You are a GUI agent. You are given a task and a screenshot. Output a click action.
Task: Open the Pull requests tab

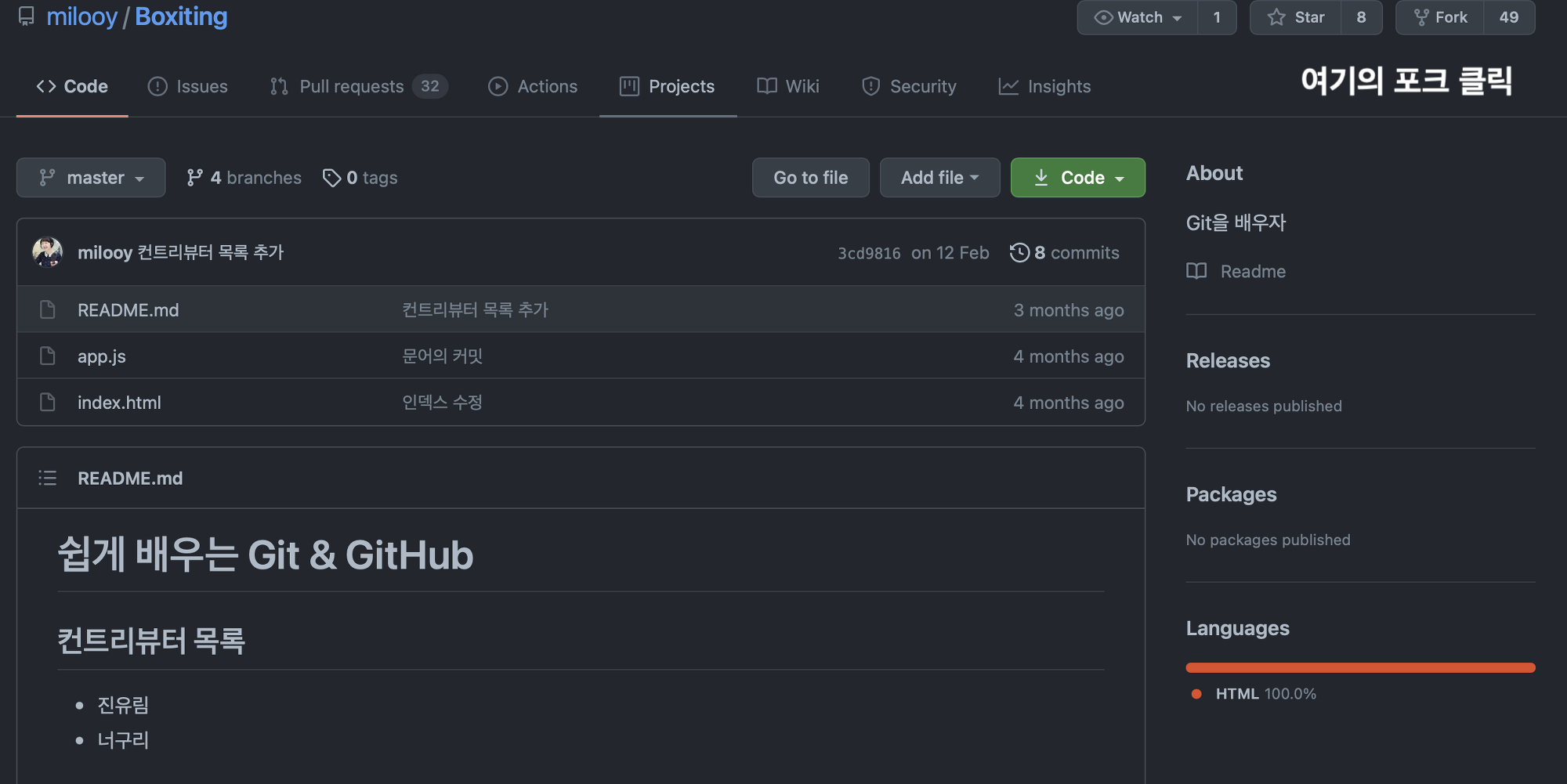(x=359, y=86)
